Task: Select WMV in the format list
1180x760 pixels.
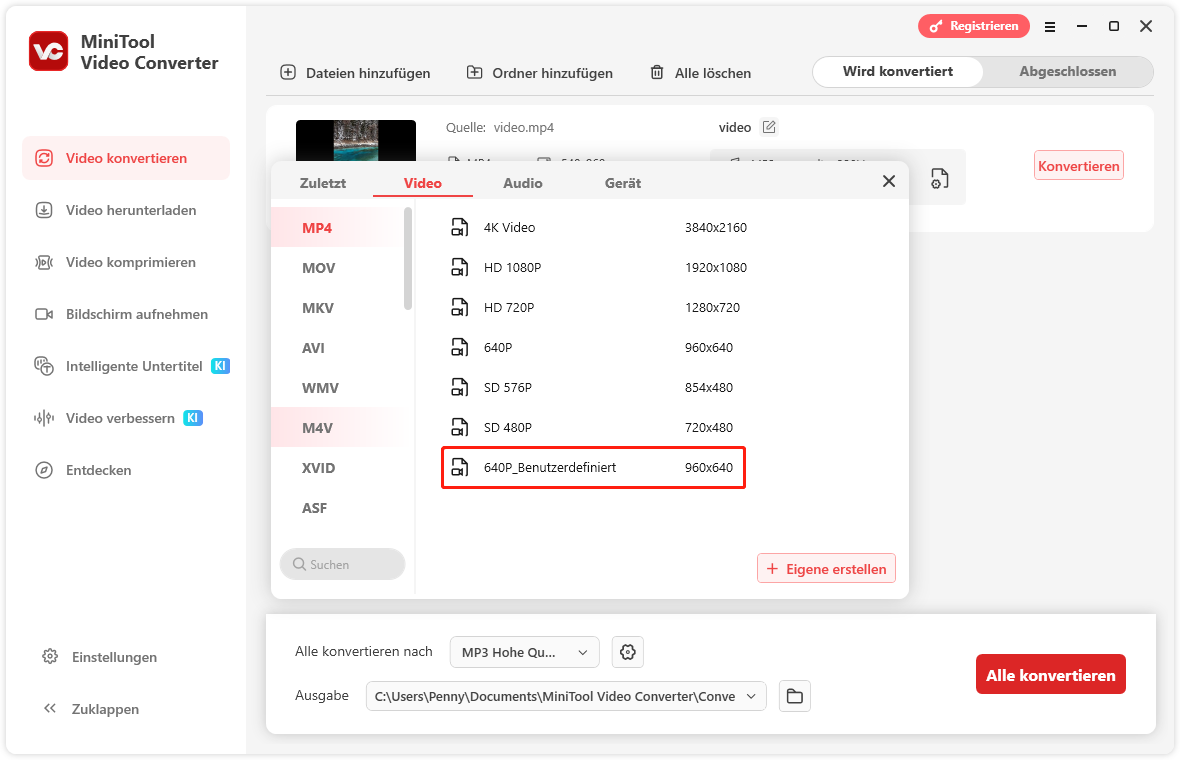Action: point(338,388)
